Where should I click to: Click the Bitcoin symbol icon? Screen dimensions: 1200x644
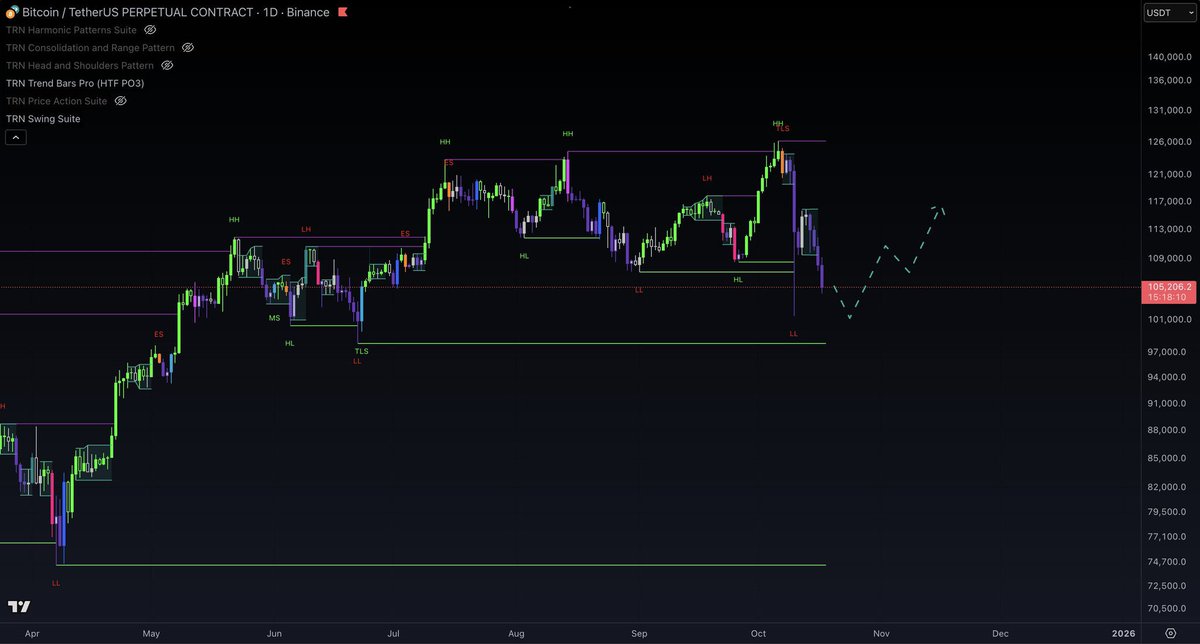[12, 12]
